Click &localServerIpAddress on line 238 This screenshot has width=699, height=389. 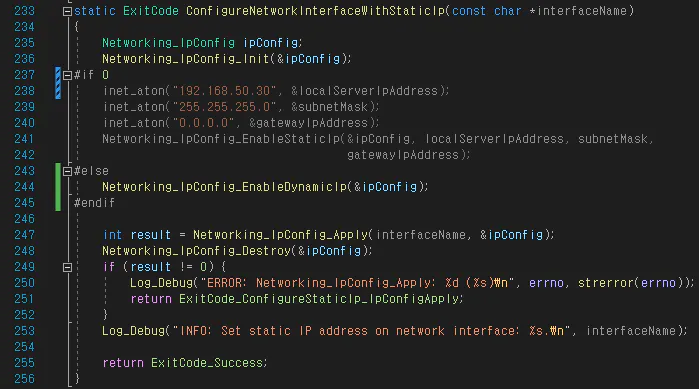(364, 91)
